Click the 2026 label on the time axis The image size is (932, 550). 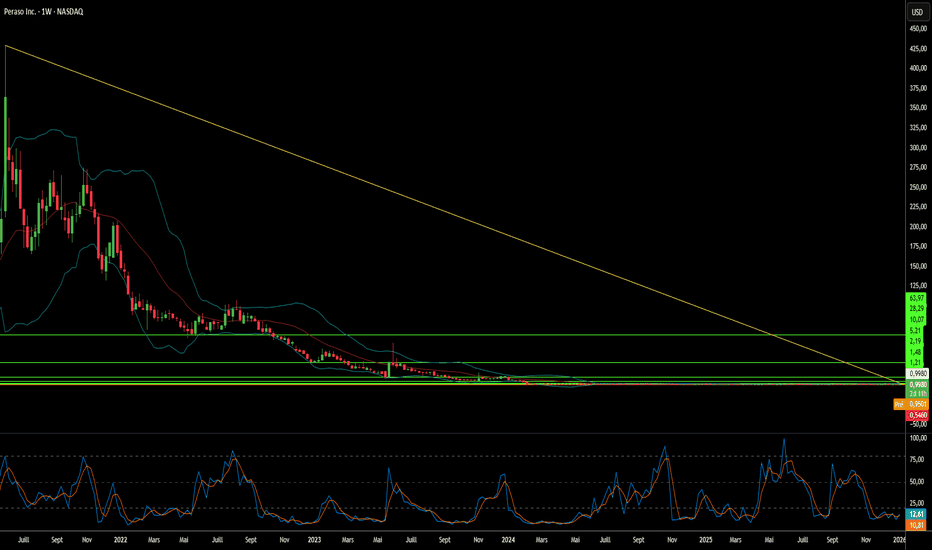[899, 540]
